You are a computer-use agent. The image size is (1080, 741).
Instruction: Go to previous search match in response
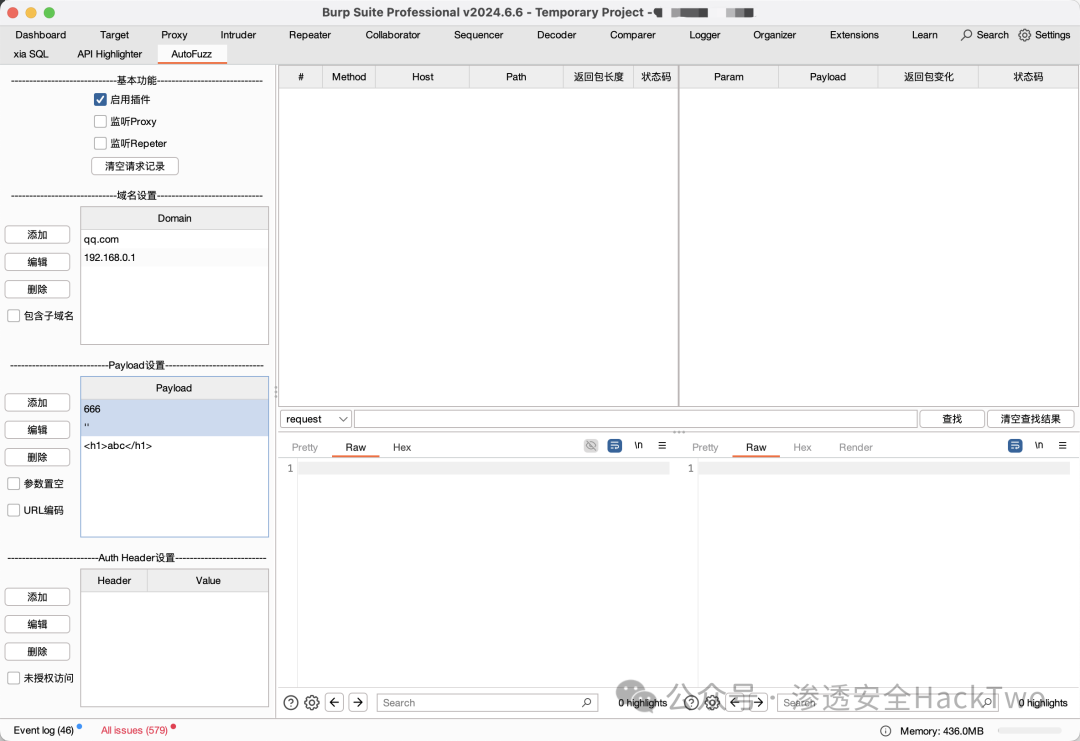point(736,702)
